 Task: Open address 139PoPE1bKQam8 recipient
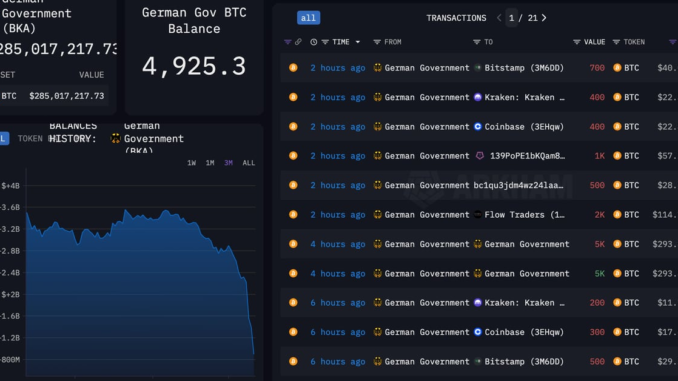(x=527, y=156)
